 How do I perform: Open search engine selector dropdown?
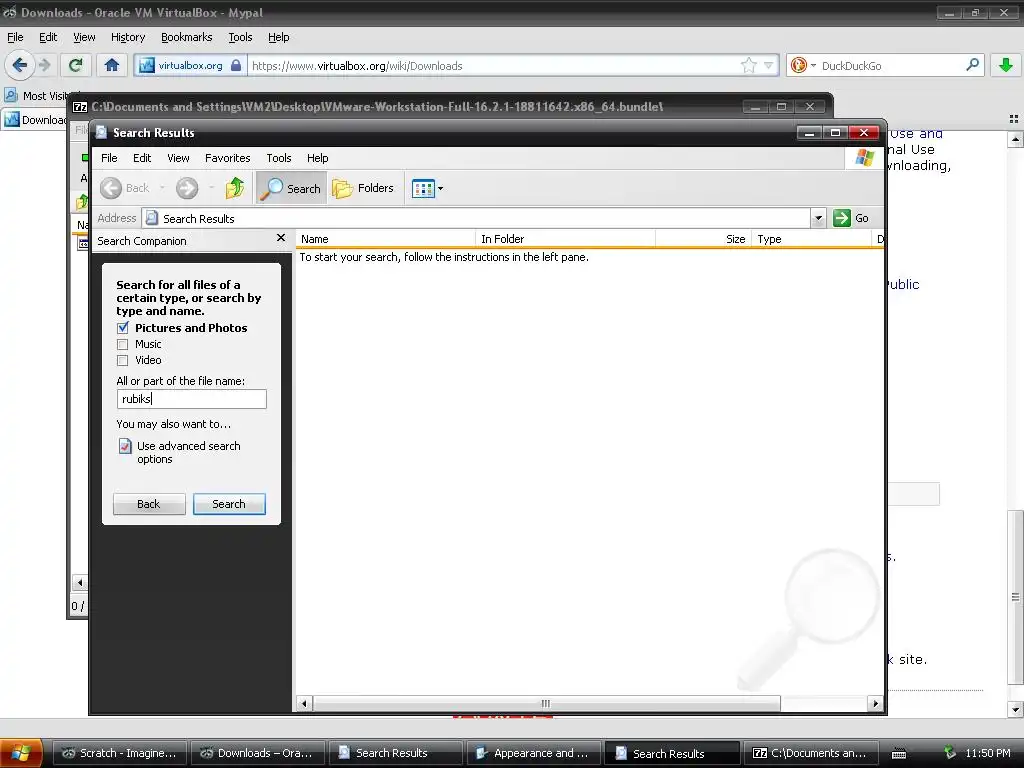point(813,65)
